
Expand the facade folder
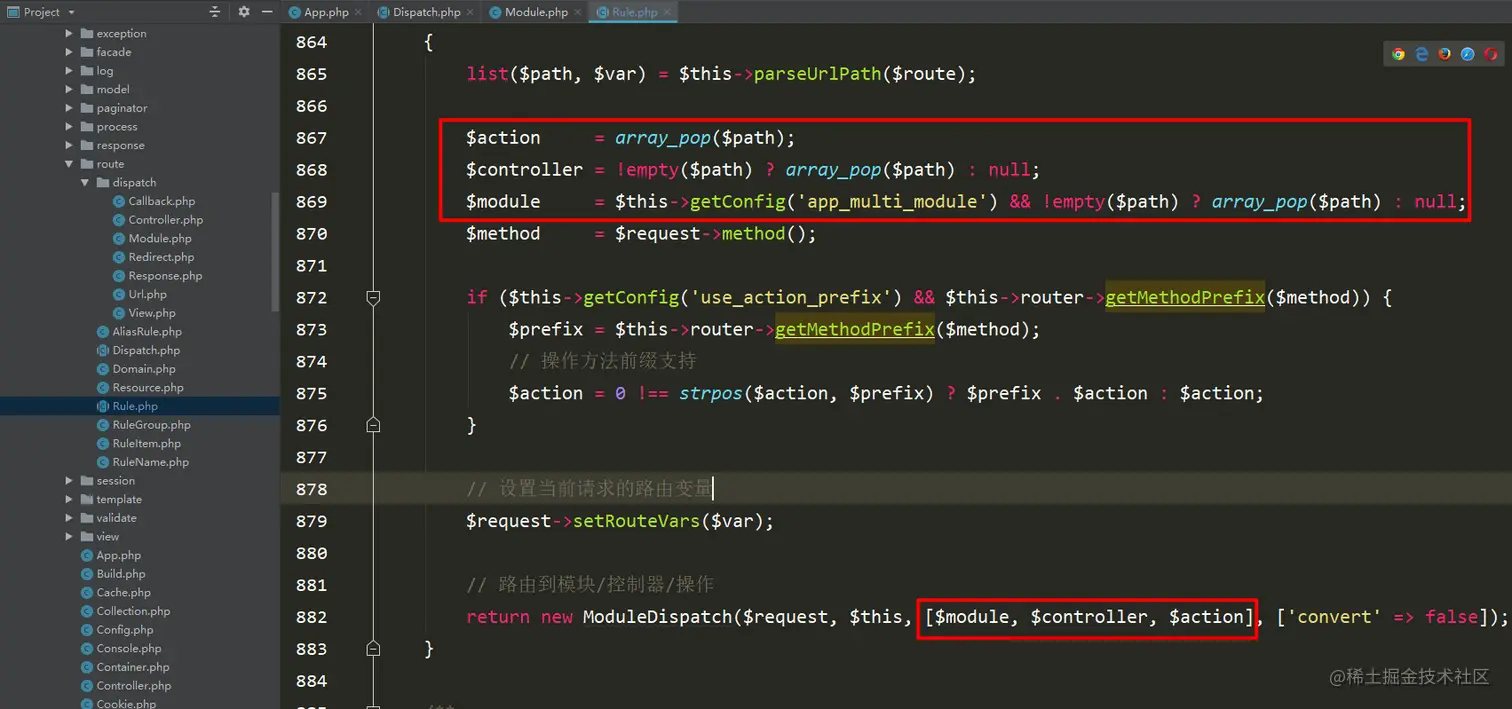point(69,52)
